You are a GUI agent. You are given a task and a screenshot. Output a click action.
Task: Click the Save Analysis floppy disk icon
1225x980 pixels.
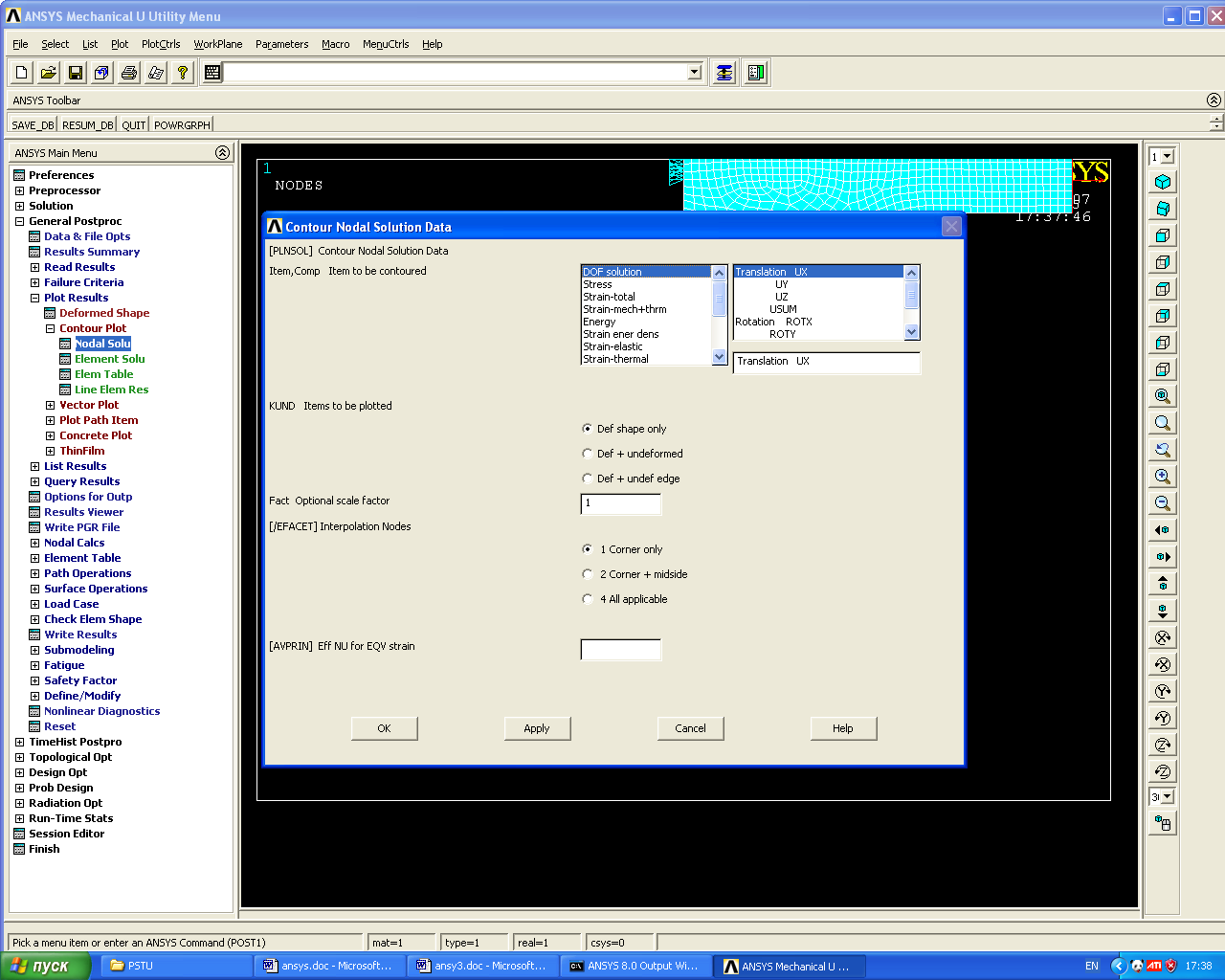(x=76, y=73)
